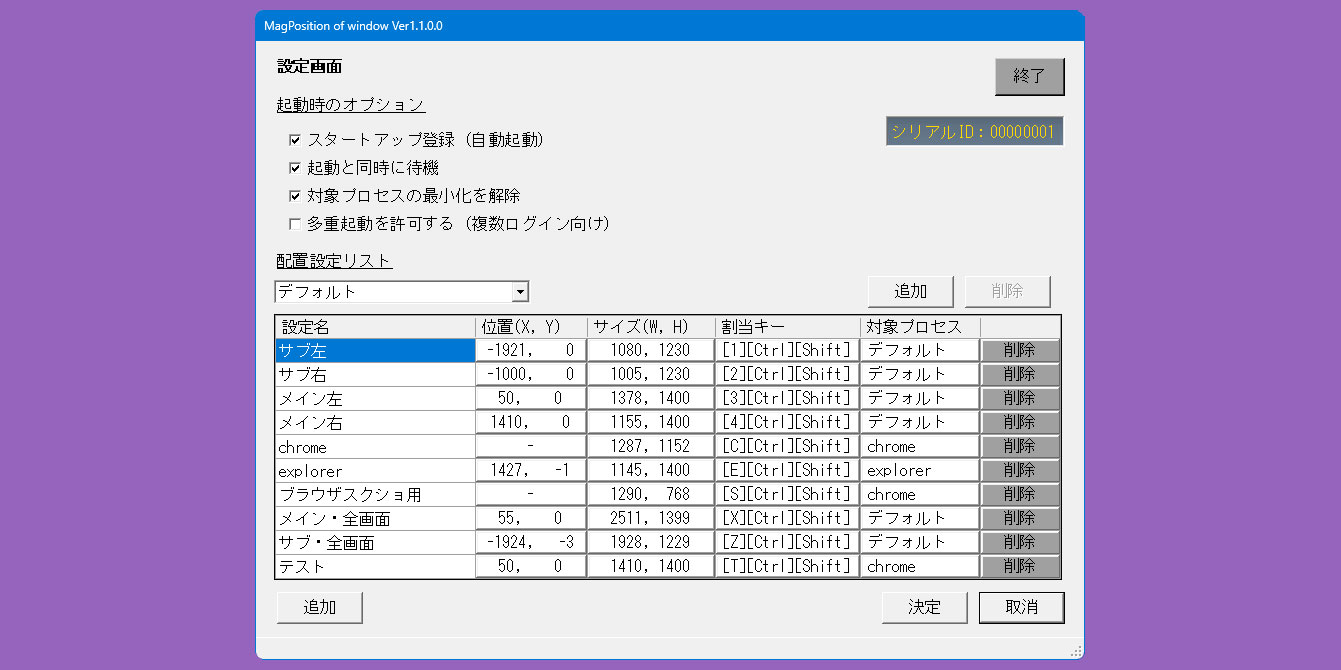The height and width of the screenshot is (670, 1341).
Task: Click the bottom-left 追加 button
Action: [x=319, y=607]
